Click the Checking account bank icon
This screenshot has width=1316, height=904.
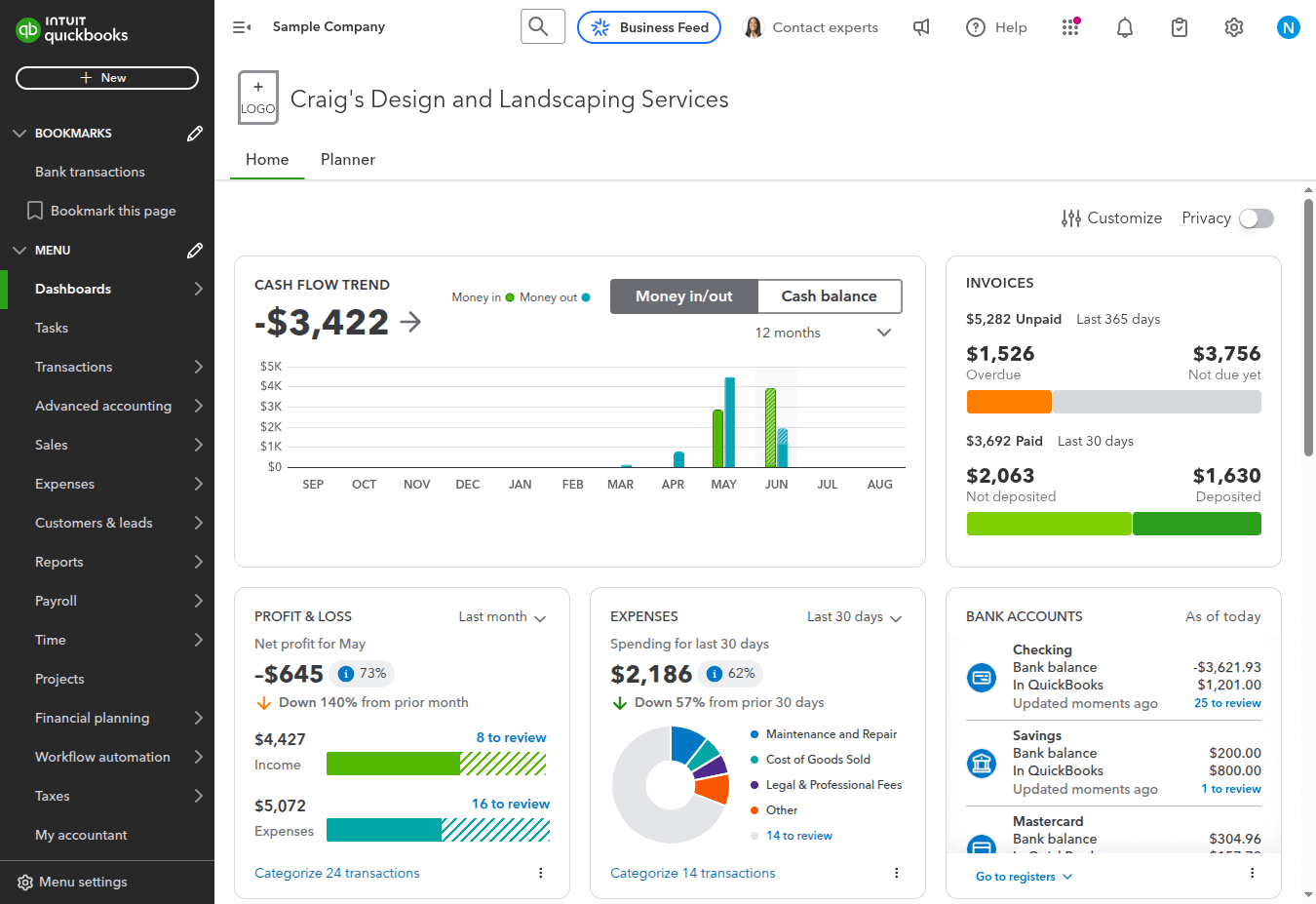tap(982, 677)
